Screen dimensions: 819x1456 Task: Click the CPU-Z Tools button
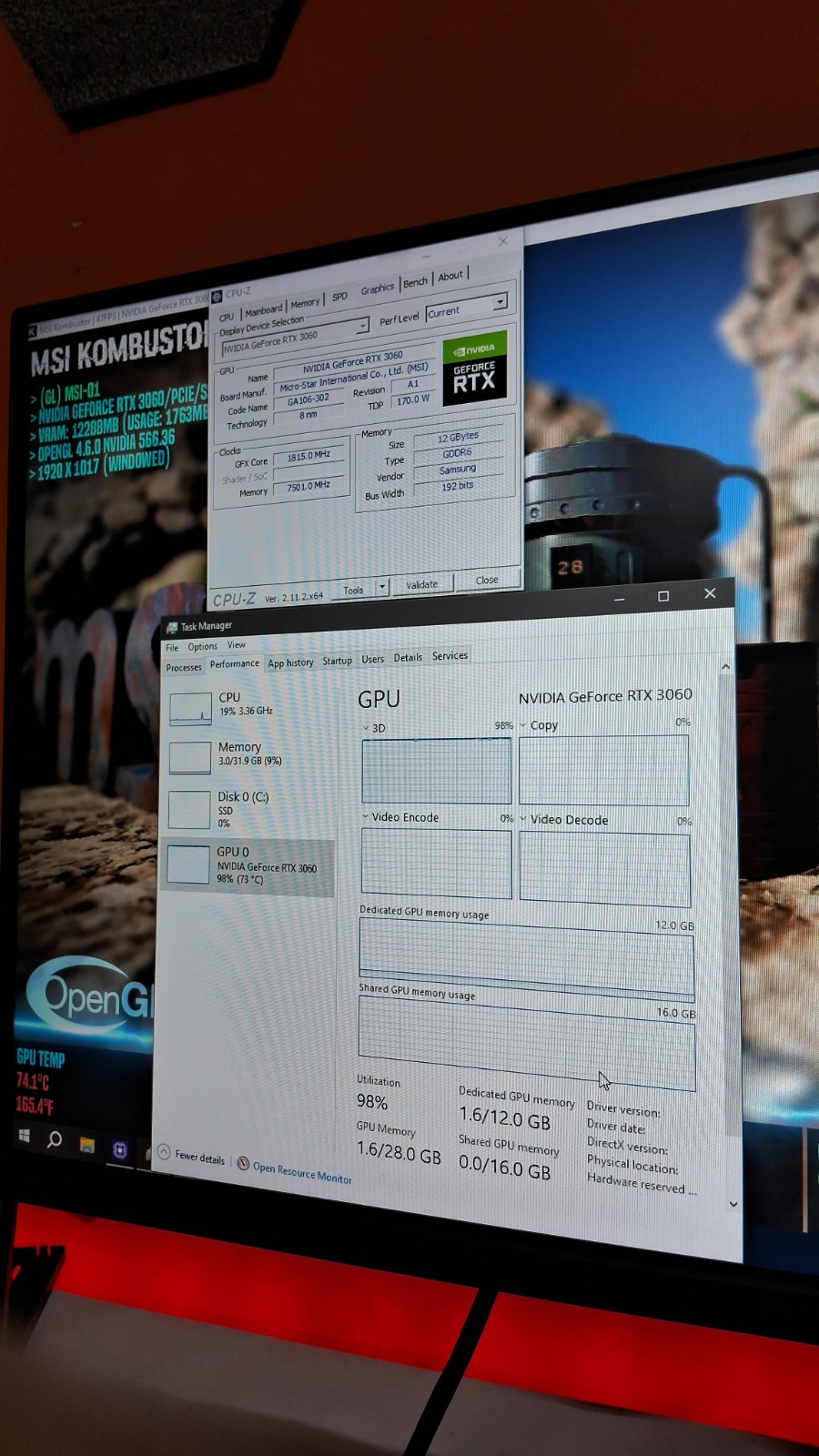pyautogui.click(x=353, y=590)
